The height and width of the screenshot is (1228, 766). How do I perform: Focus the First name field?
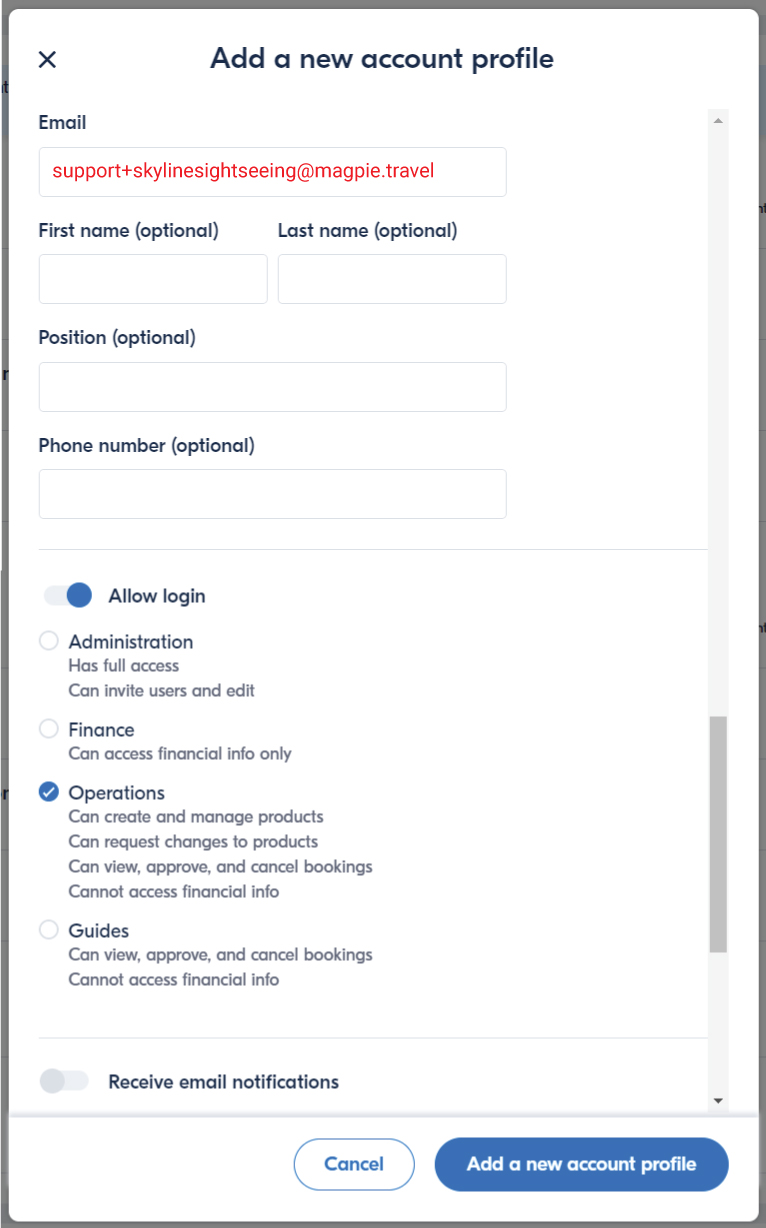pyautogui.click(x=153, y=279)
